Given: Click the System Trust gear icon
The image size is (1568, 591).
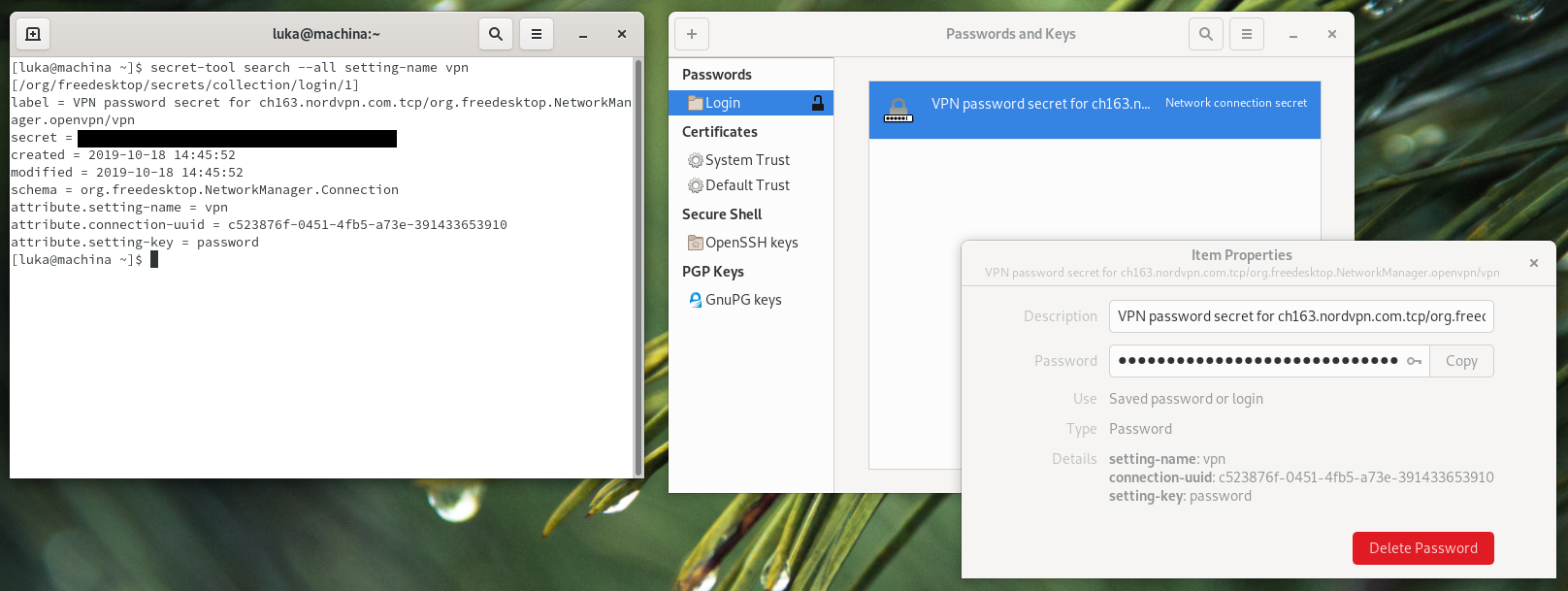Looking at the screenshot, I should [x=696, y=160].
